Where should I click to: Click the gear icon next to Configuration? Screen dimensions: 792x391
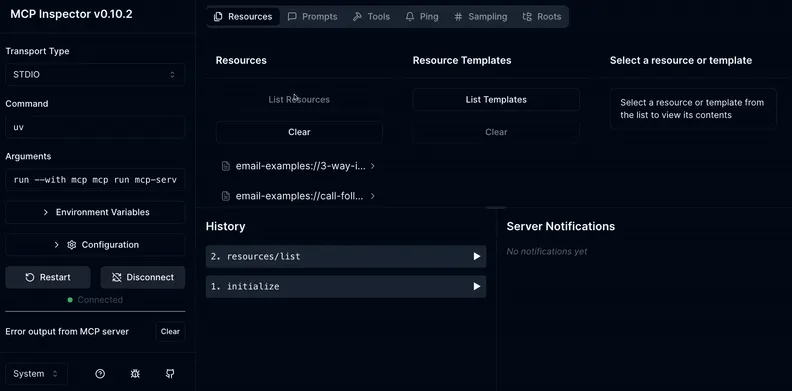(71, 245)
